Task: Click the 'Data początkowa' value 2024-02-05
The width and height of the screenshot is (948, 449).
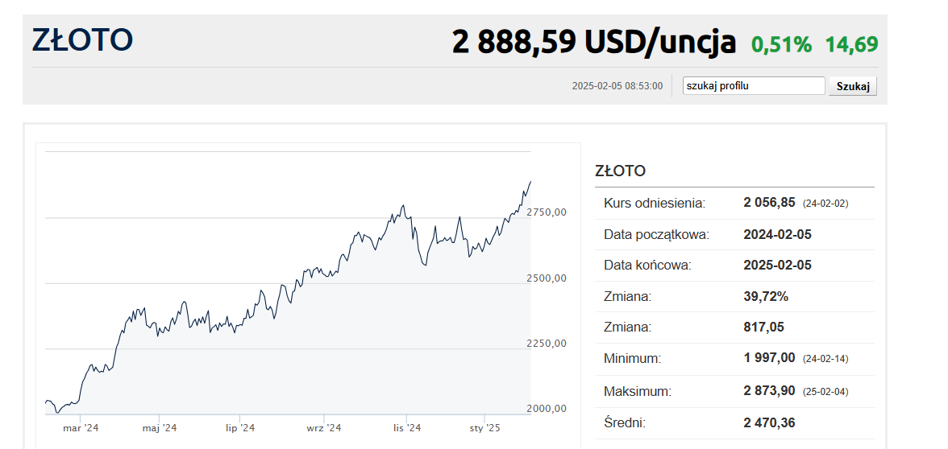Action: click(x=780, y=234)
